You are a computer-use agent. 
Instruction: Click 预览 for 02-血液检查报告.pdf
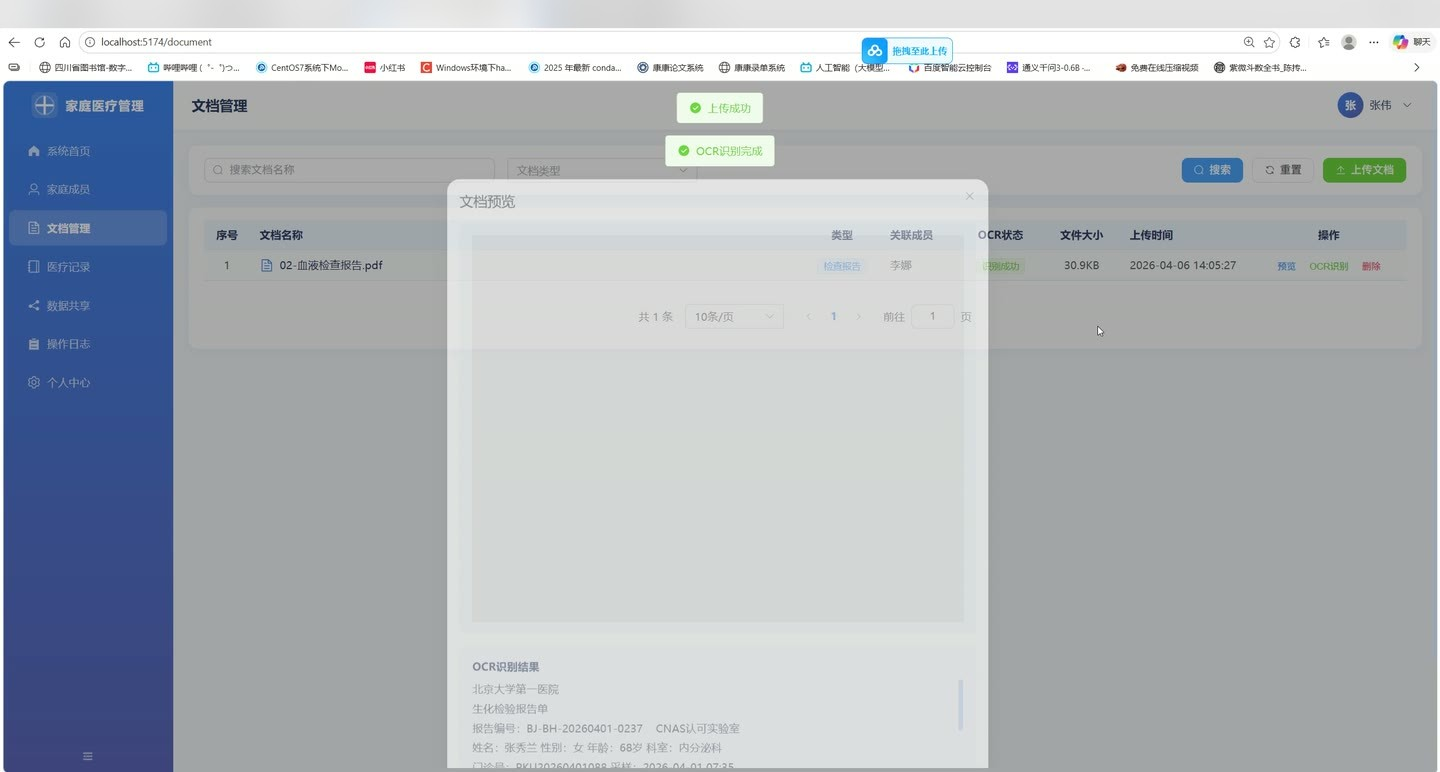coord(1286,266)
